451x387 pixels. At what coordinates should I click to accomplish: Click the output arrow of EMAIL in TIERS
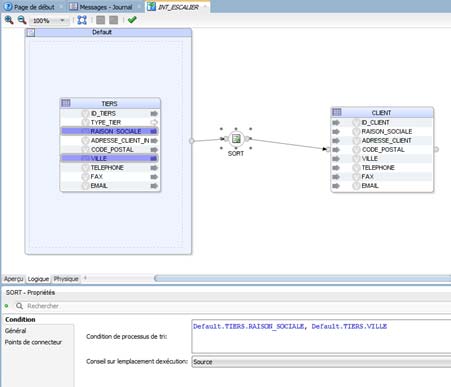coord(154,186)
